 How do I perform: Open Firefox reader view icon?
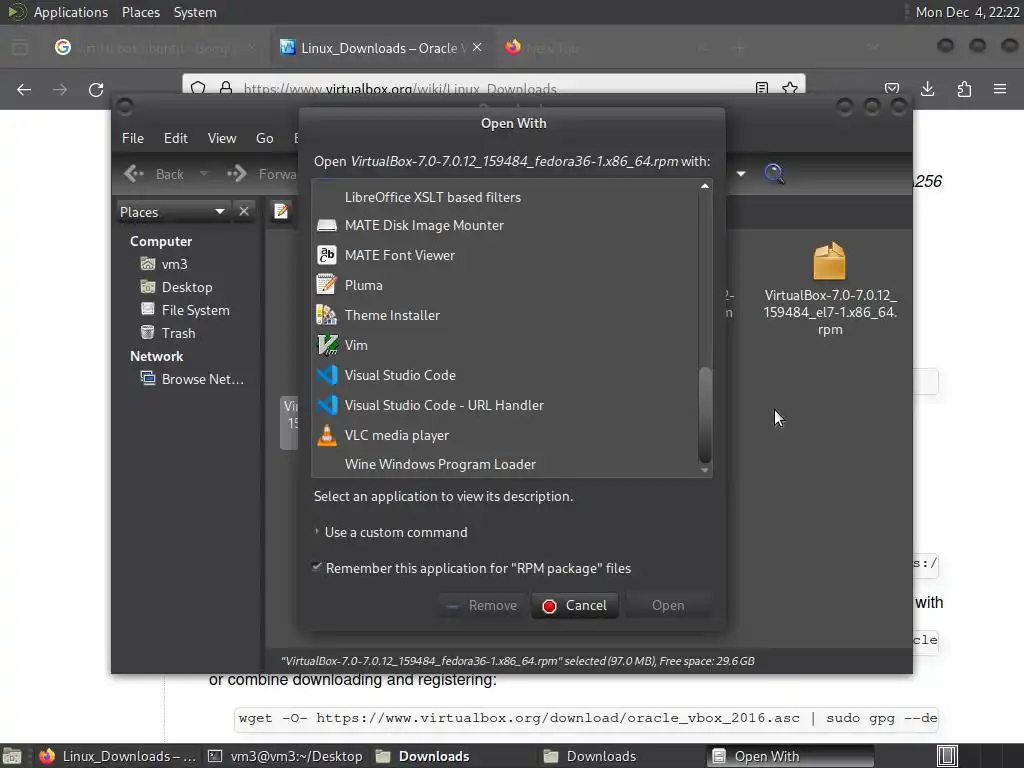click(x=761, y=88)
